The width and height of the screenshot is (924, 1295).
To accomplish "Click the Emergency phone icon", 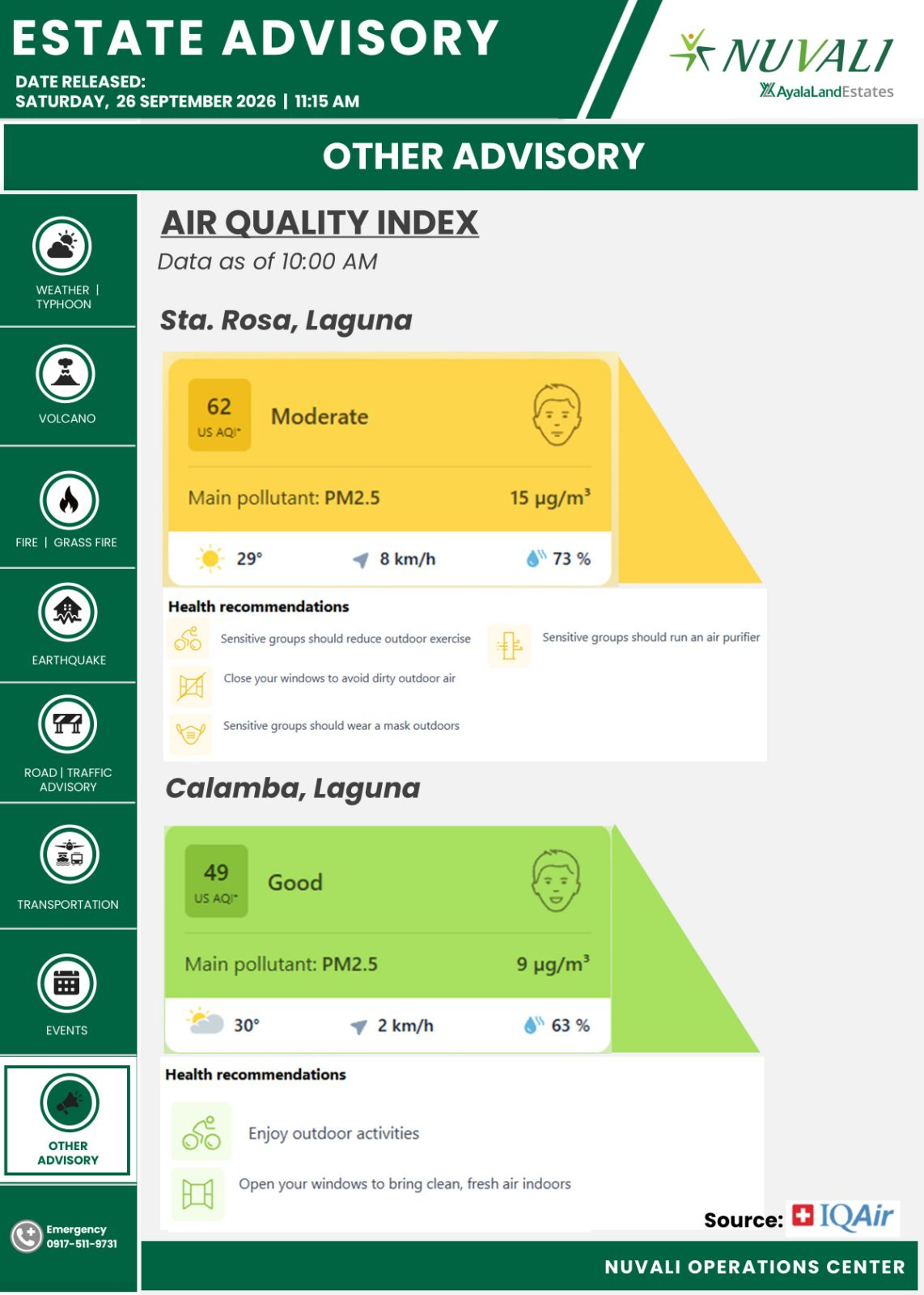I will pos(26,1236).
